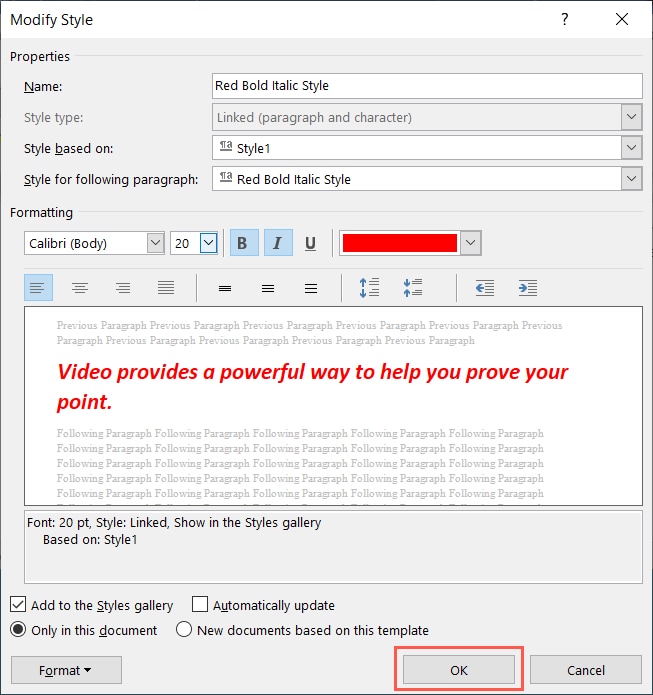
Task: Select Center alignment icon
Action: coord(80,288)
